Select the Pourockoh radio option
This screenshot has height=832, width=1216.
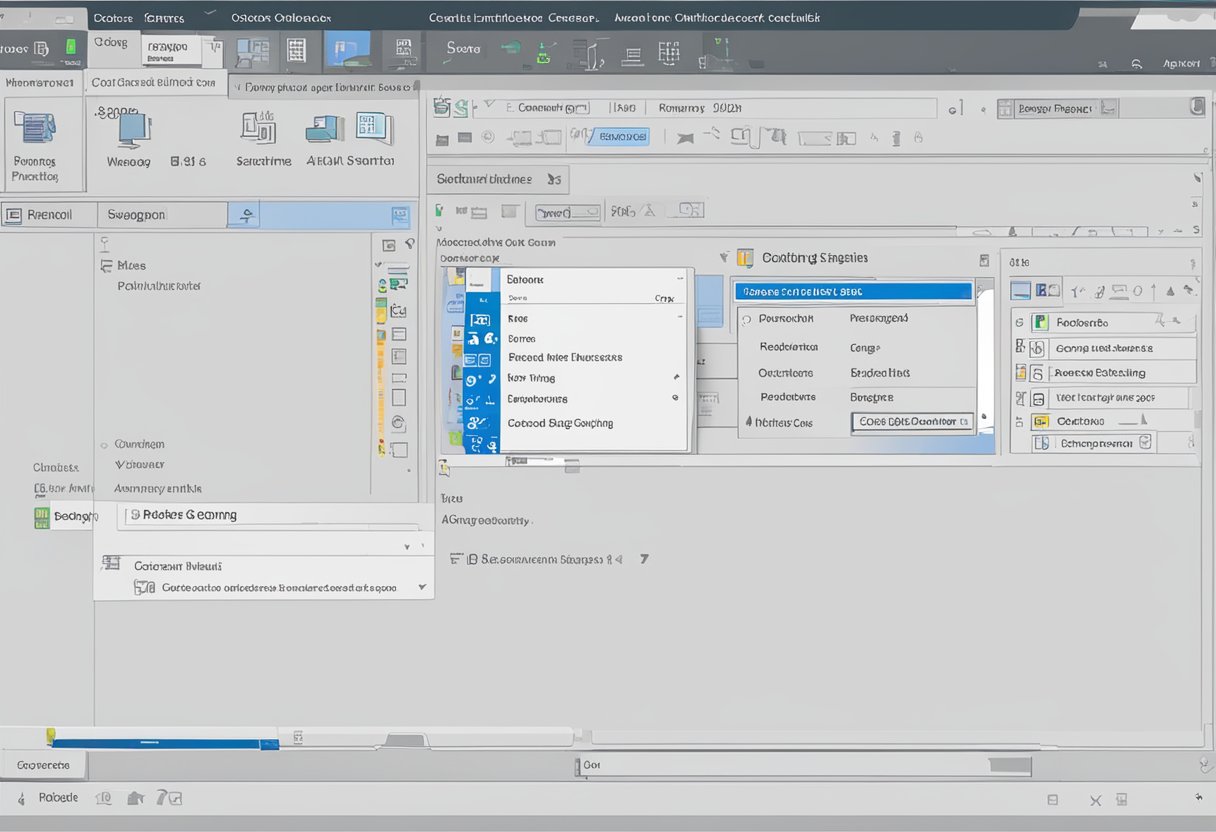[746, 319]
